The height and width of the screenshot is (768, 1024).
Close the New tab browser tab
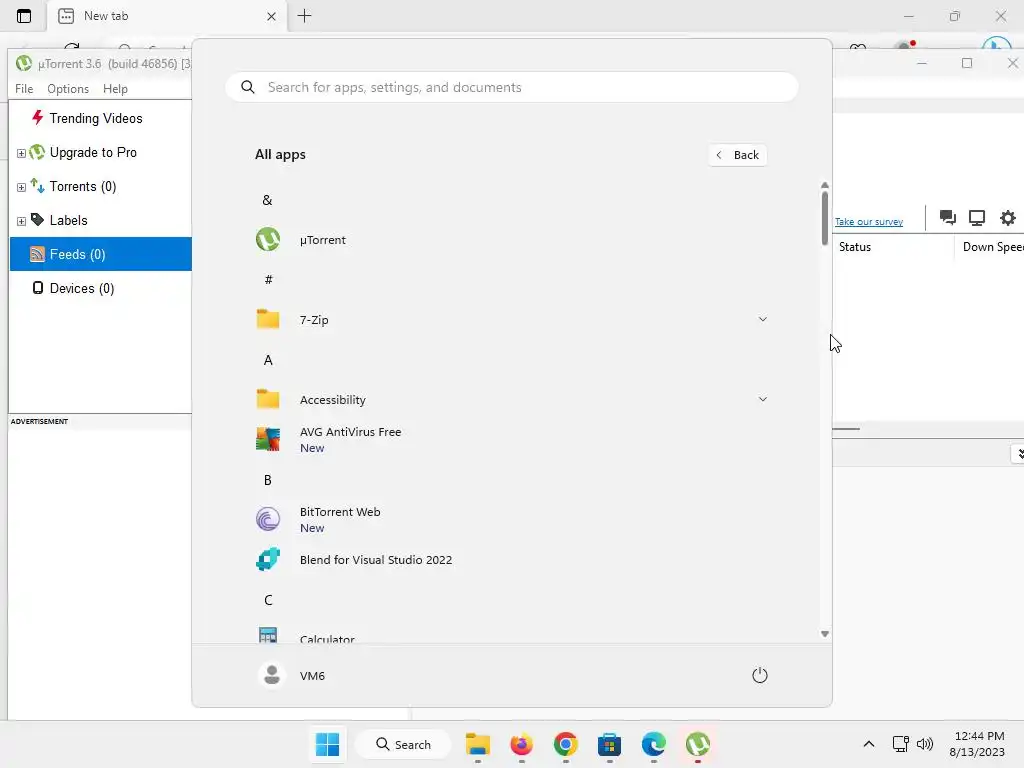coord(272,16)
